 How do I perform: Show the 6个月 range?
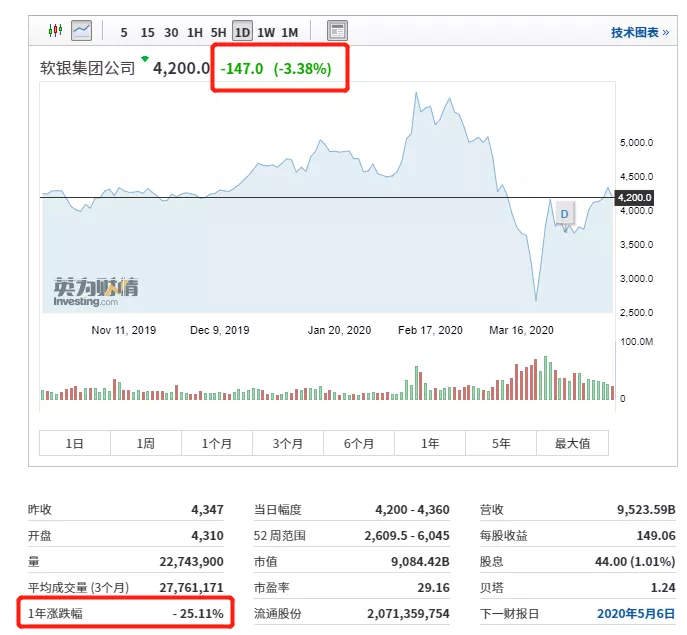pos(359,443)
